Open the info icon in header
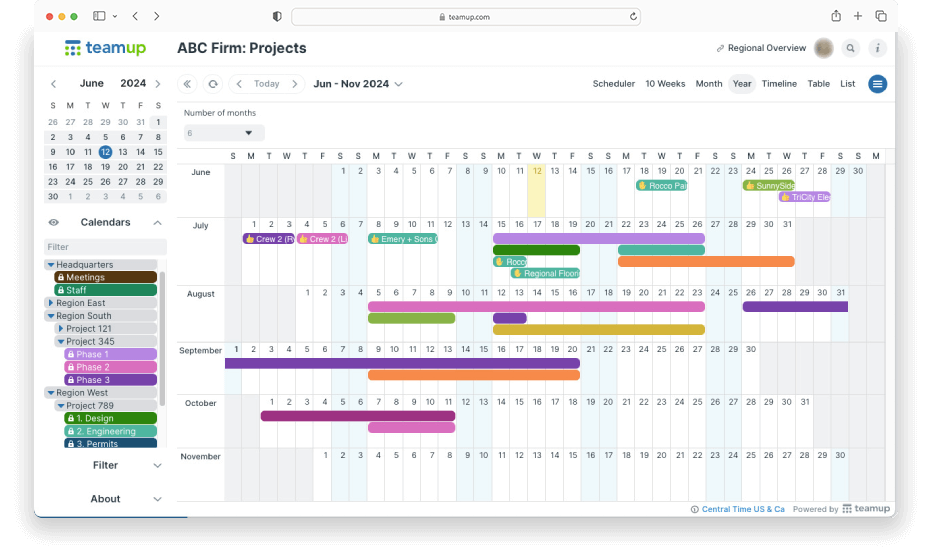Viewport: 932px width, 559px height. click(x=877, y=48)
